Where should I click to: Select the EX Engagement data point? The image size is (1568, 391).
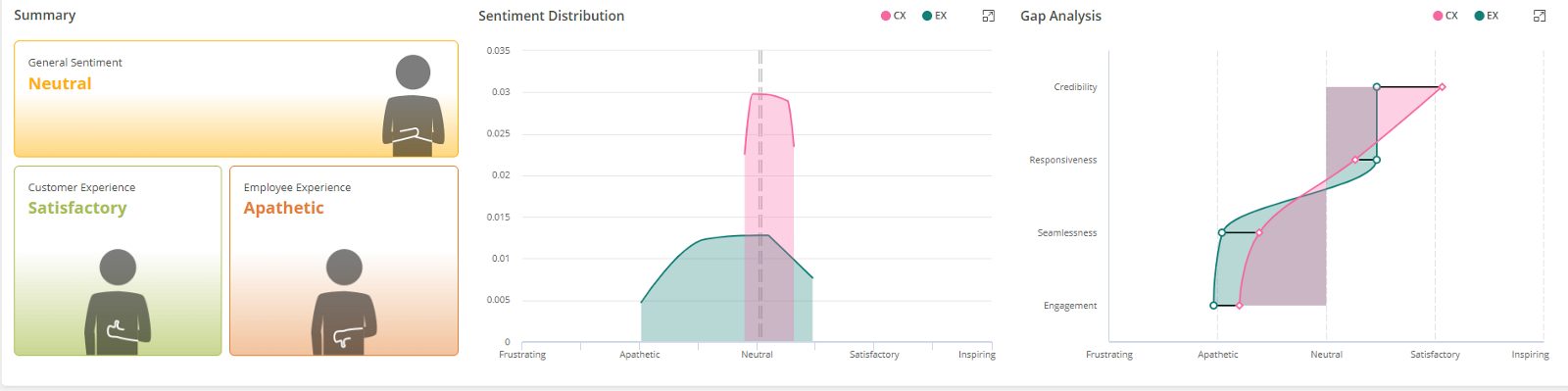click(x=1213, y=306)
